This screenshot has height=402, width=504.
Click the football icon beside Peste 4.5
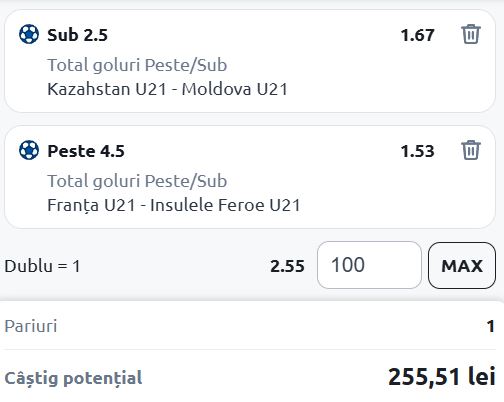(x=29, y=150)
